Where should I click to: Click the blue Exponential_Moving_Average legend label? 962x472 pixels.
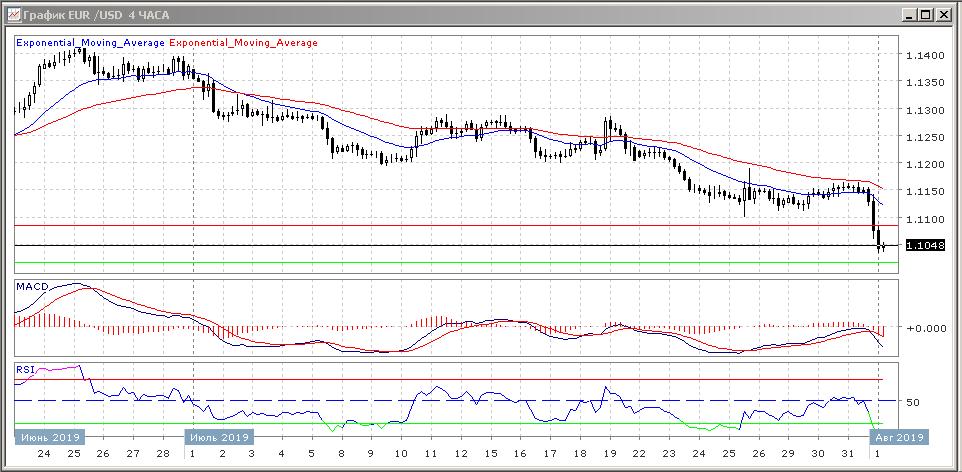92,43
